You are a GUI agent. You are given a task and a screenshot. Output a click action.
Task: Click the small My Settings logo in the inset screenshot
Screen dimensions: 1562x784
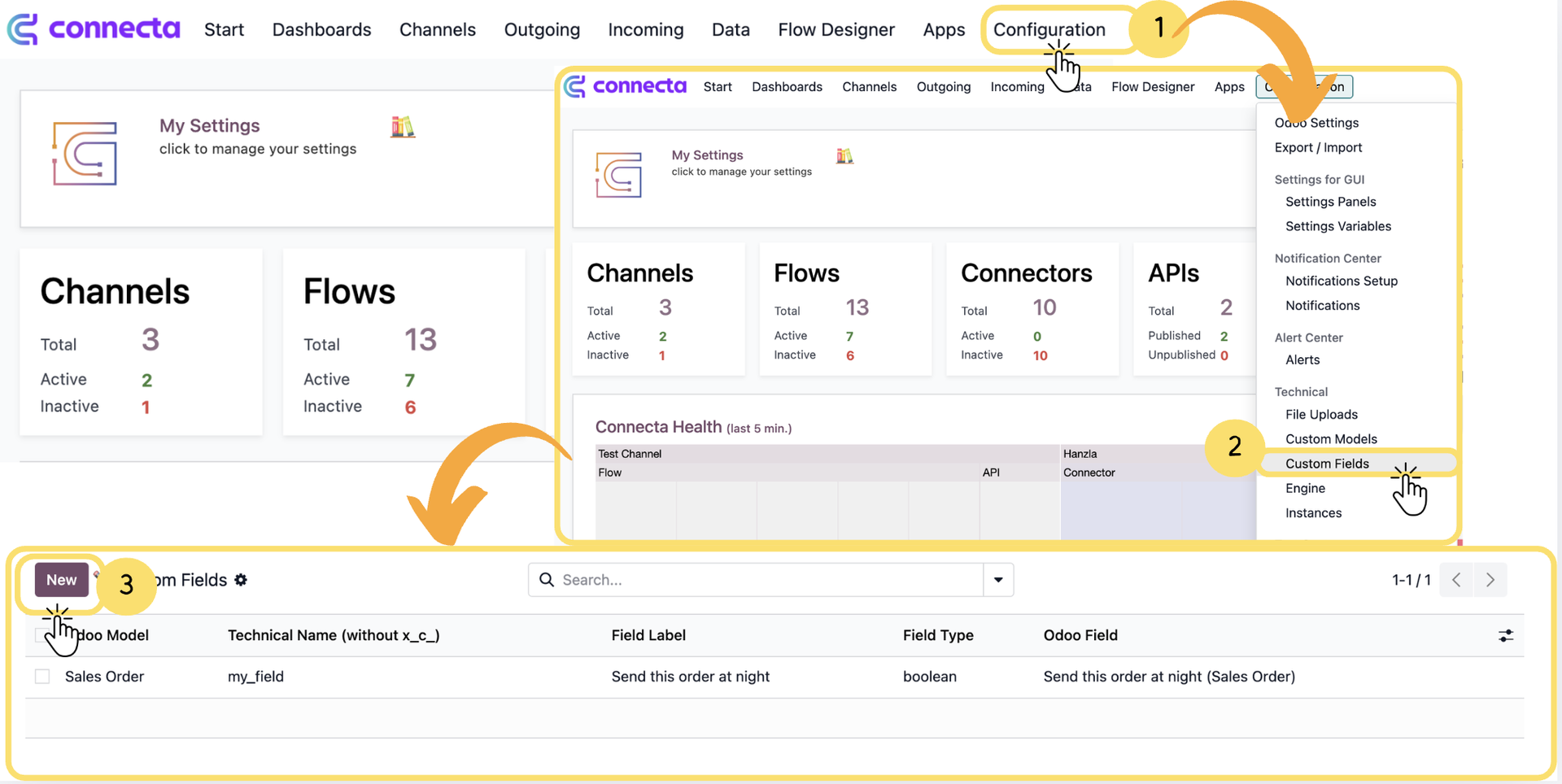pos(618,175)
